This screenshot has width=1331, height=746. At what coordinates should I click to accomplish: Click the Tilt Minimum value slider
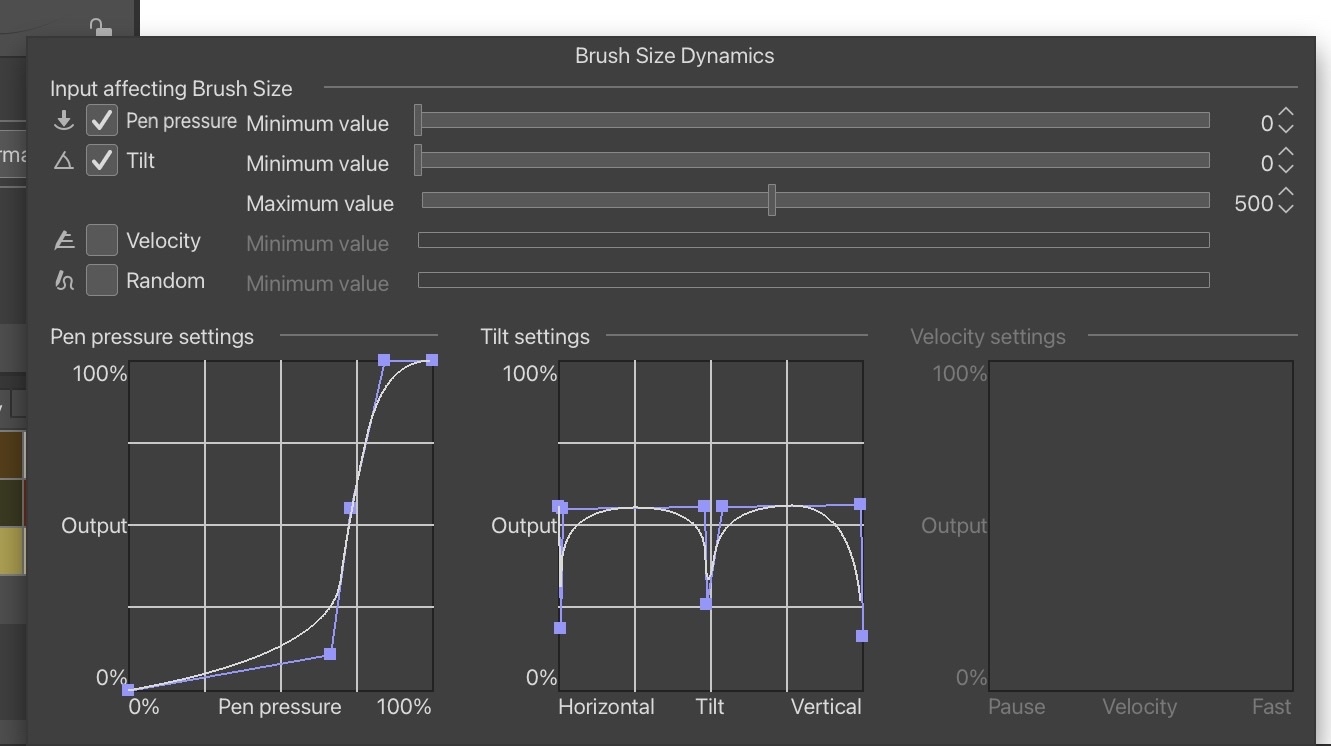(813, 161)
